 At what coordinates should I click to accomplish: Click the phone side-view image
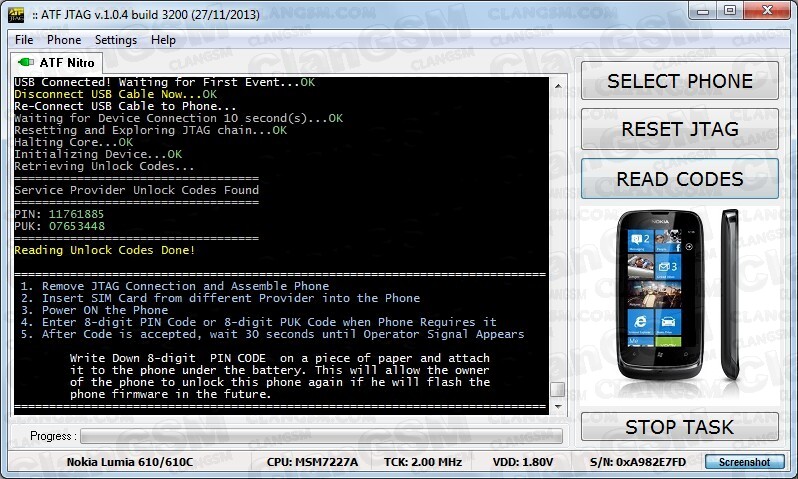pos(730,294)
